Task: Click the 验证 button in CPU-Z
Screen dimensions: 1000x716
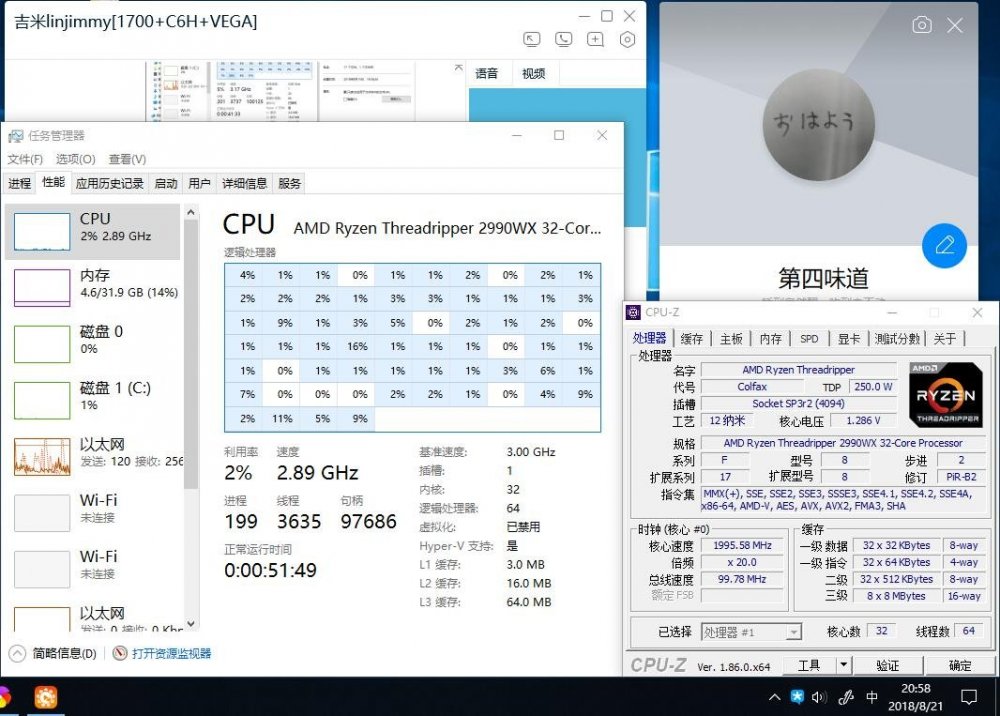Action: tap(888, 666)
